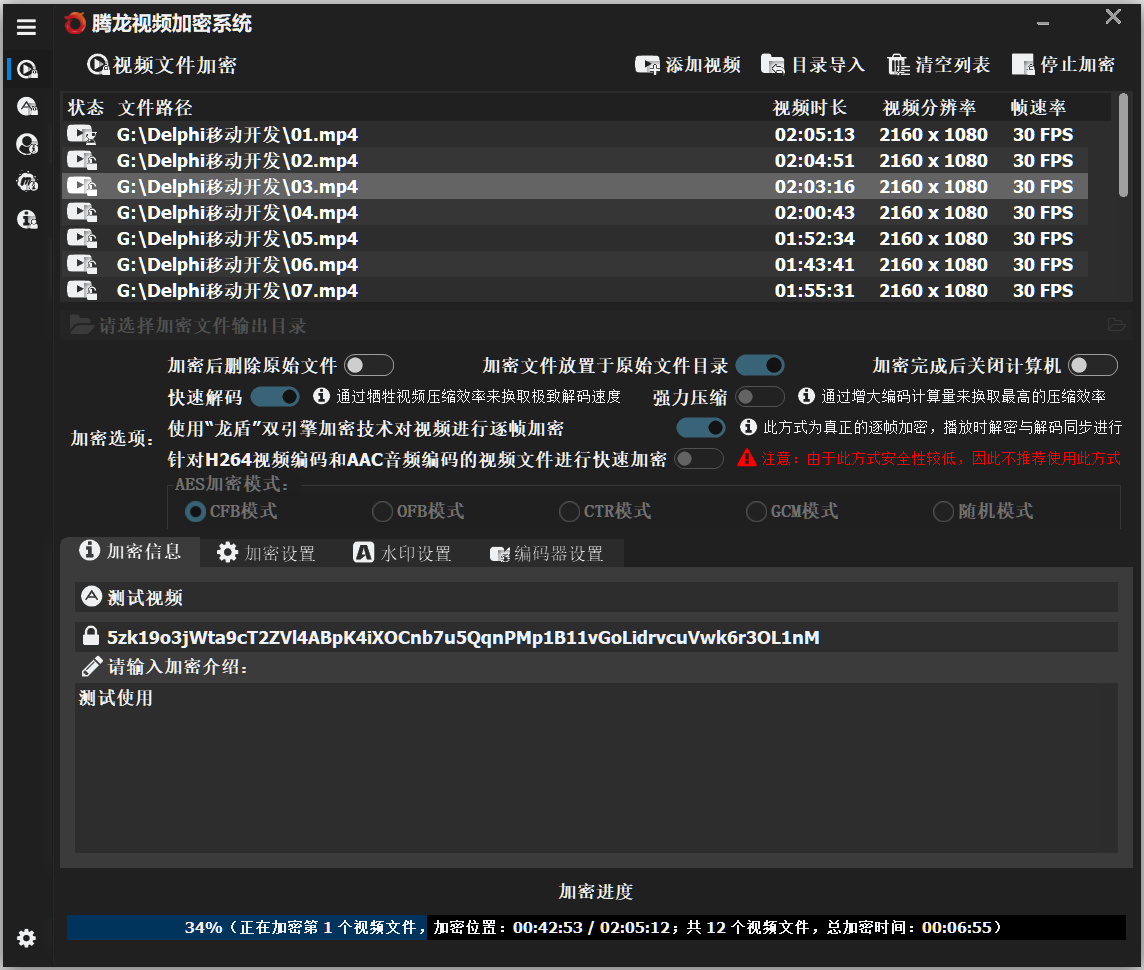Toggle 加密后删除原始文件 switch
1144x970 pixels.
tap(368, 365)
